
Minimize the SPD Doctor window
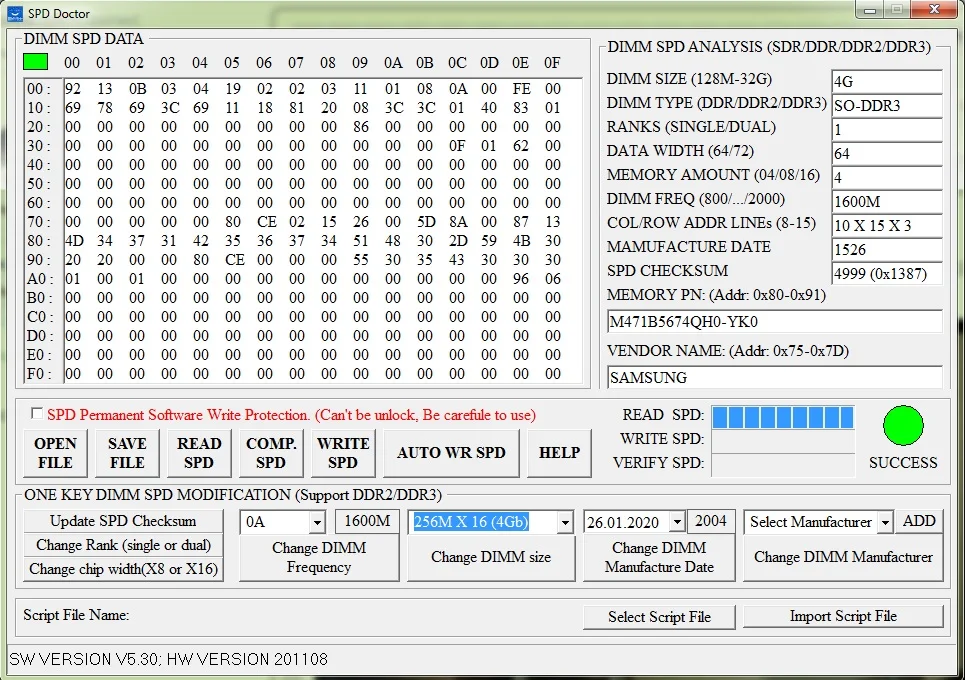(x=870, y=10)
